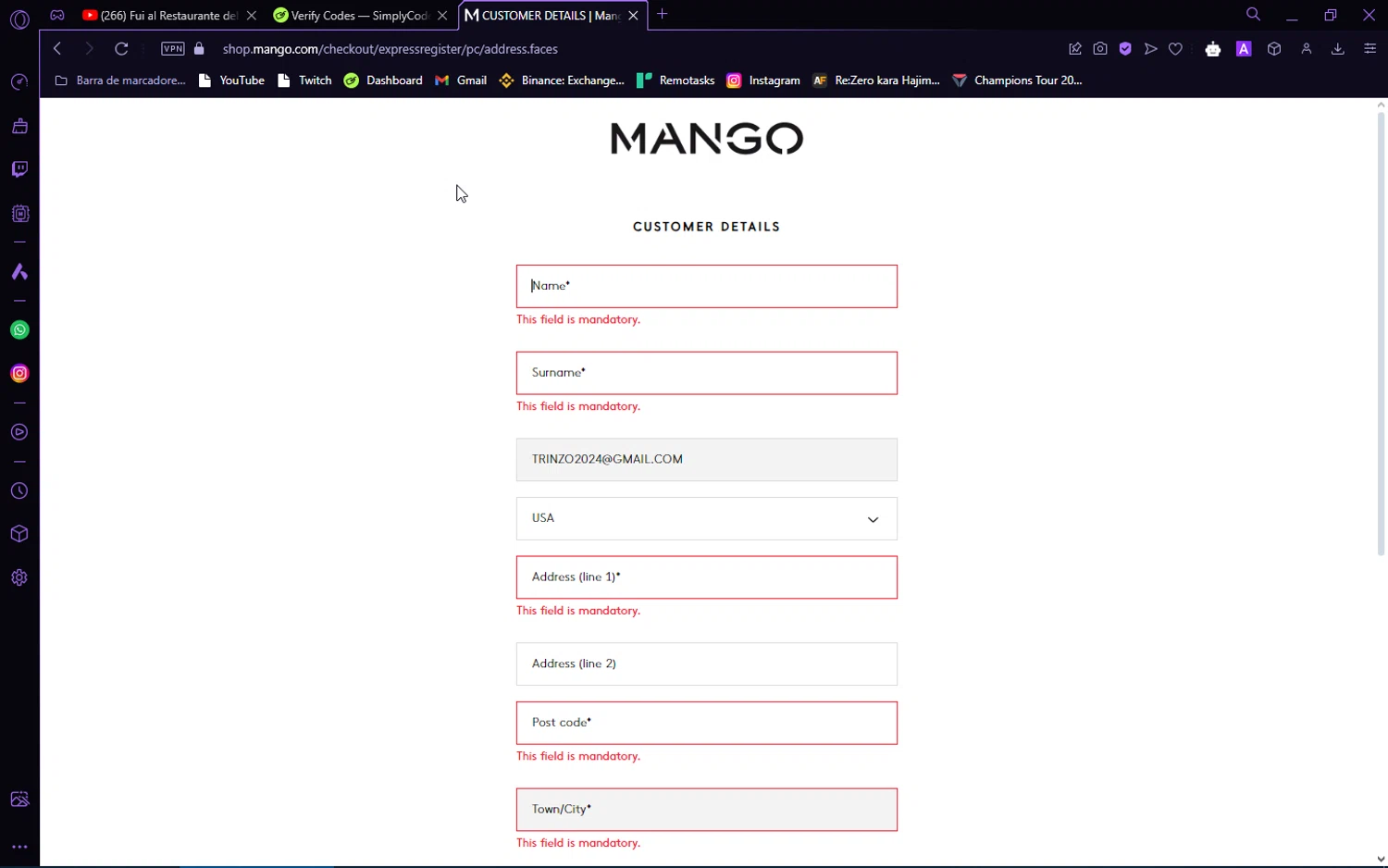Search open tabs with magnifier icon
Screen dimensions: 1388x868
tap(1254, 15)
